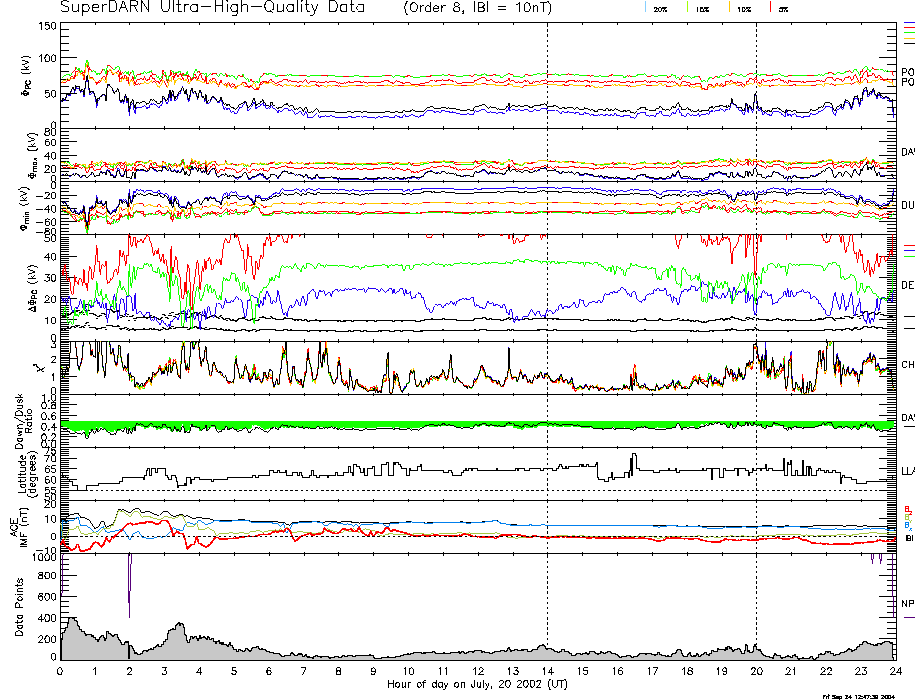Select hour 20 label on the time axis
The image size is (915, 700).
(756, 671)
